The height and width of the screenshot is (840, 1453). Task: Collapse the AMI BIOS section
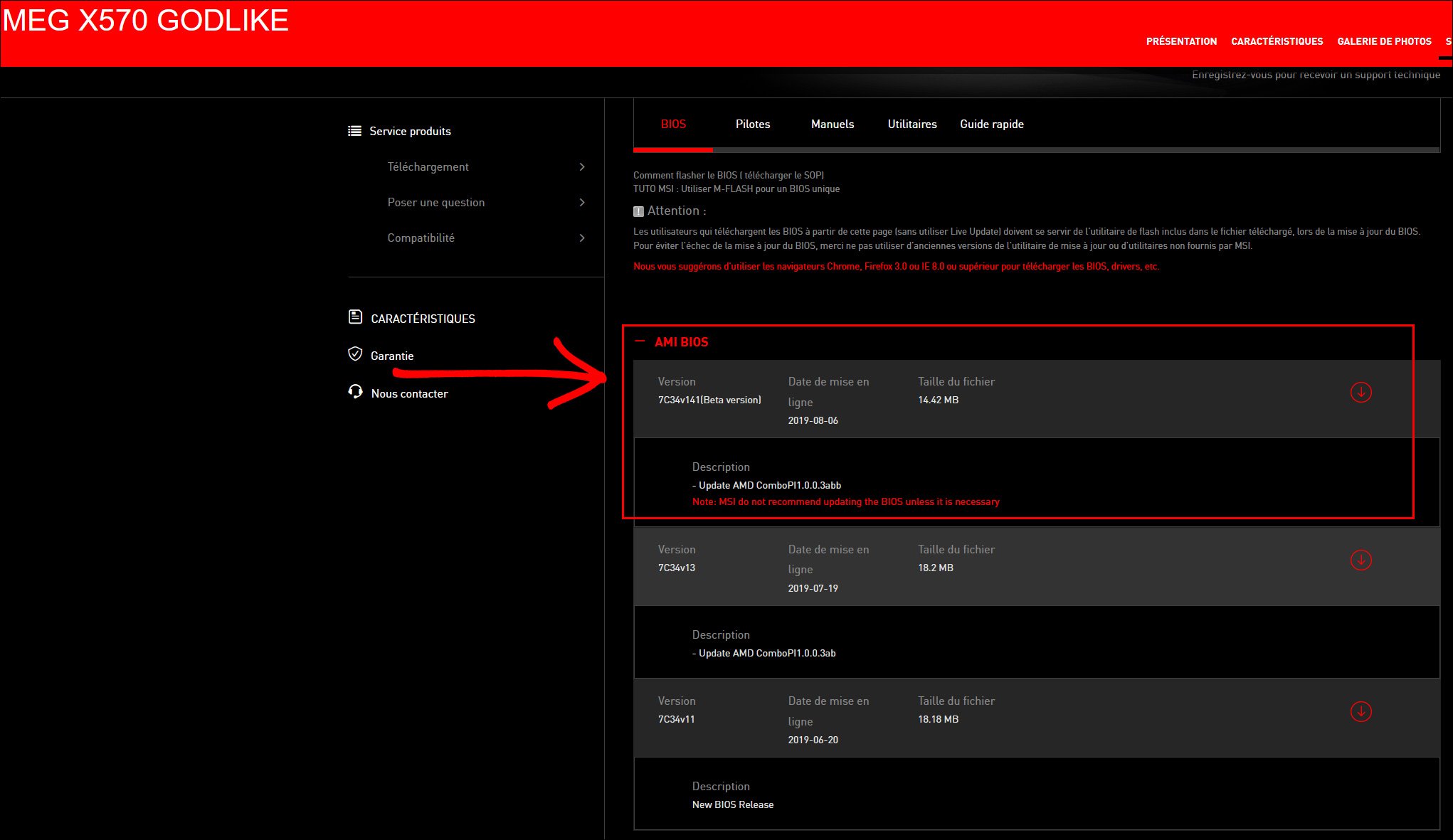pos(640,341)
